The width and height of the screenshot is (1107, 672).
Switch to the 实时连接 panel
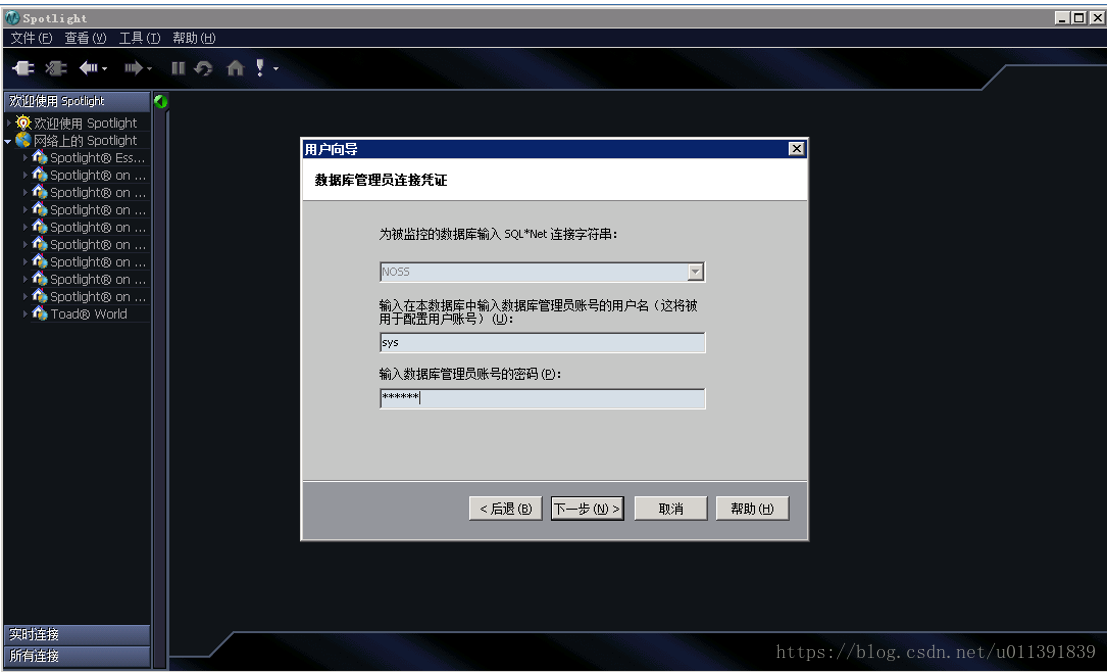click(x=77, y=635)
